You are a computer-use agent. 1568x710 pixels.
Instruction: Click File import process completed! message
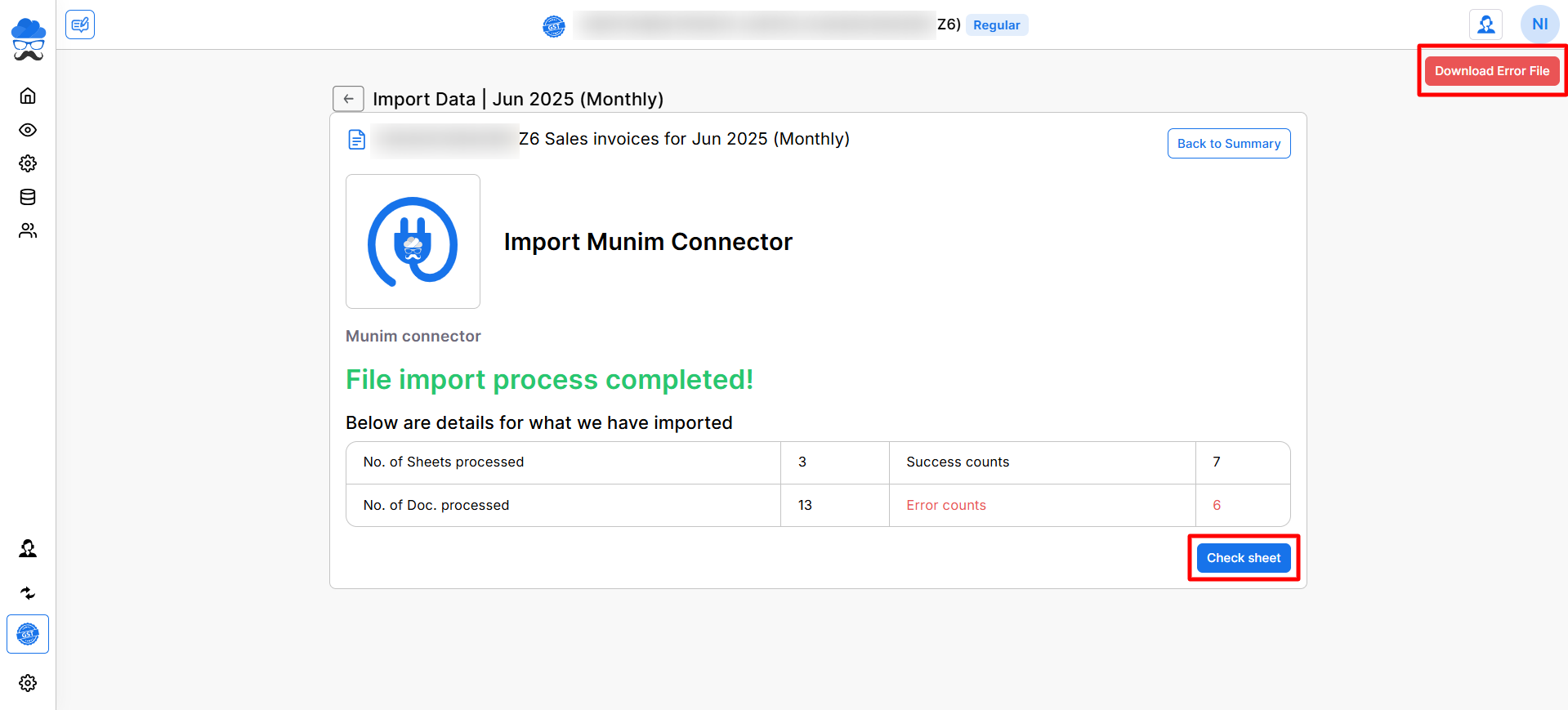[549, 380]
